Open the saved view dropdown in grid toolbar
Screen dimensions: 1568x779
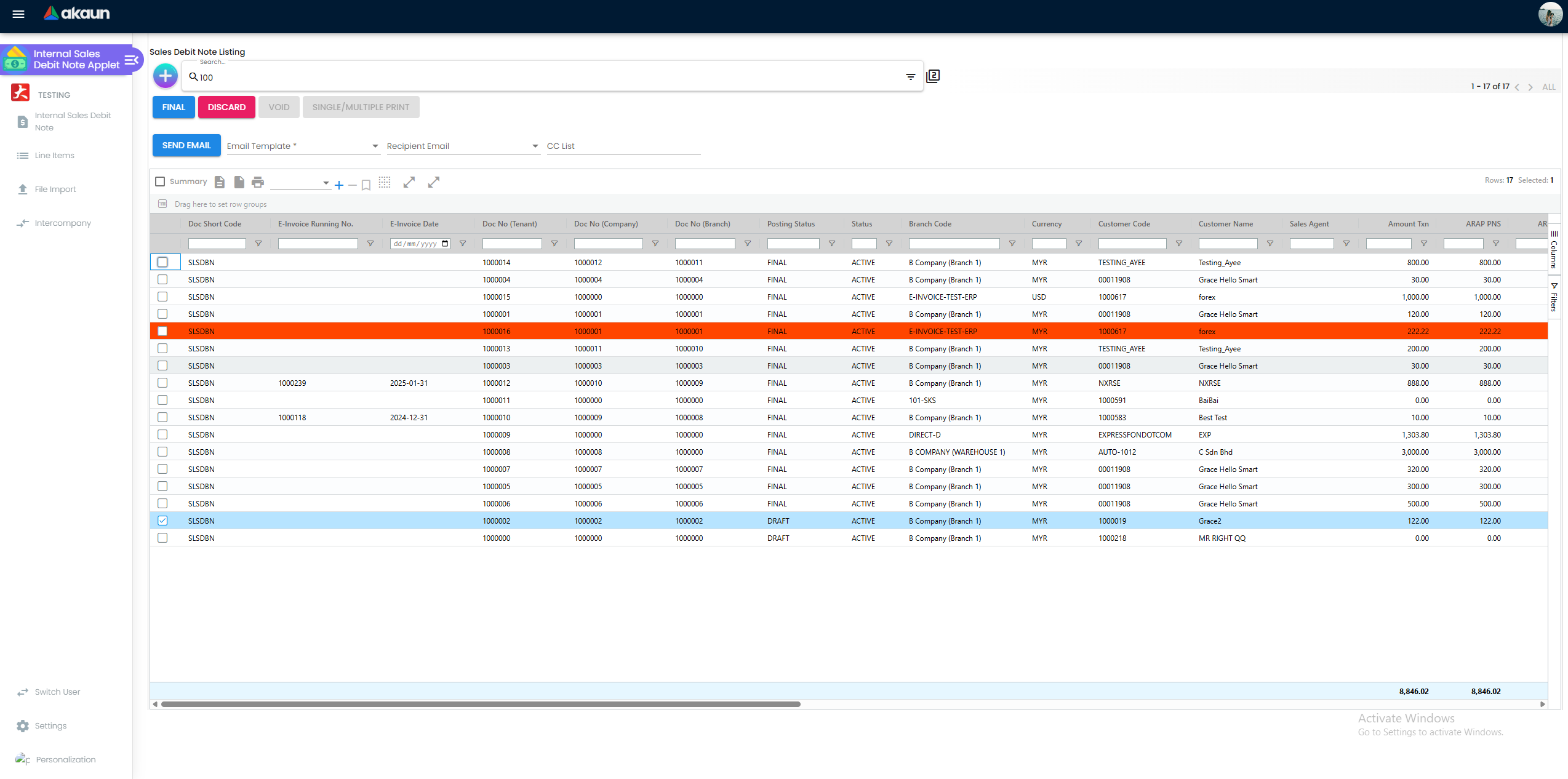300,183
